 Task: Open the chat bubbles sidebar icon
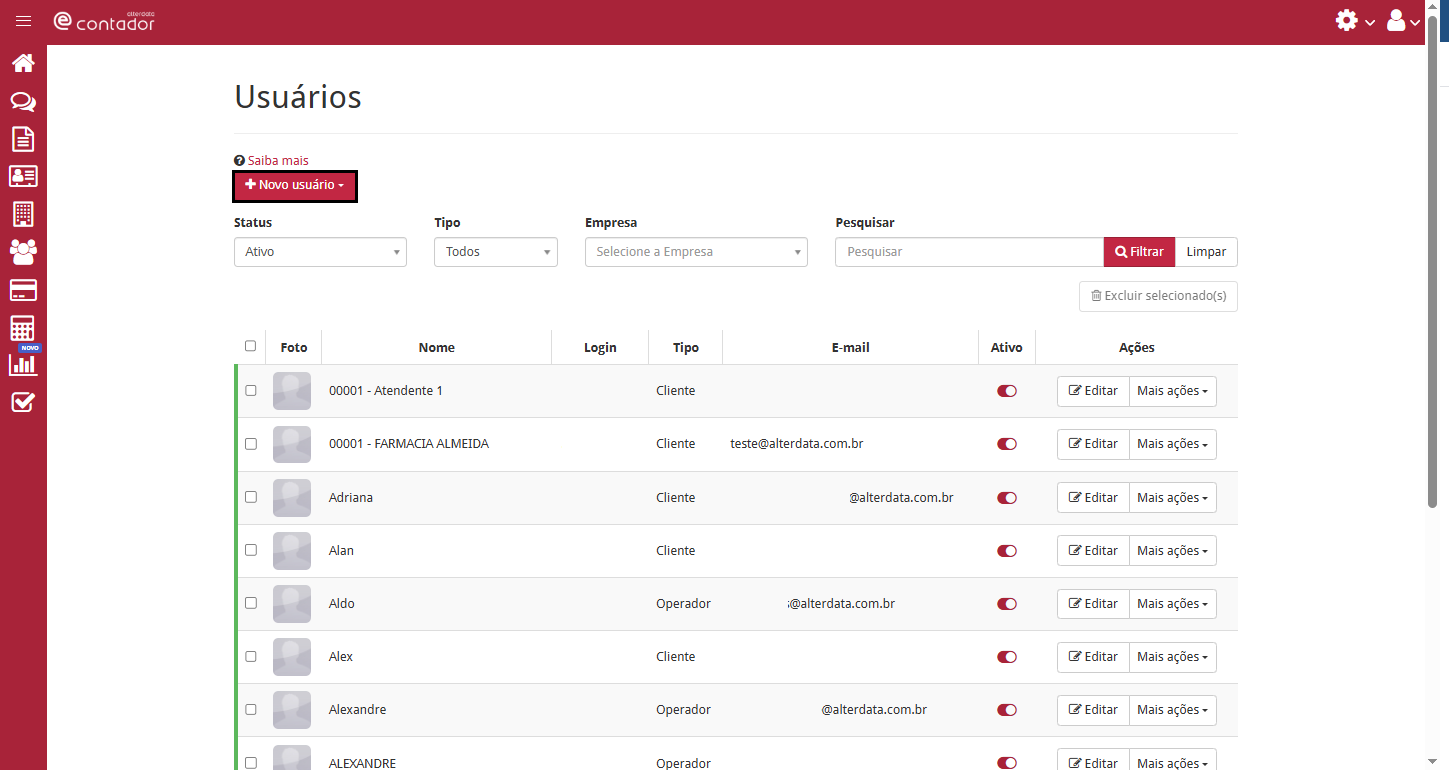[x=23, y=102]
